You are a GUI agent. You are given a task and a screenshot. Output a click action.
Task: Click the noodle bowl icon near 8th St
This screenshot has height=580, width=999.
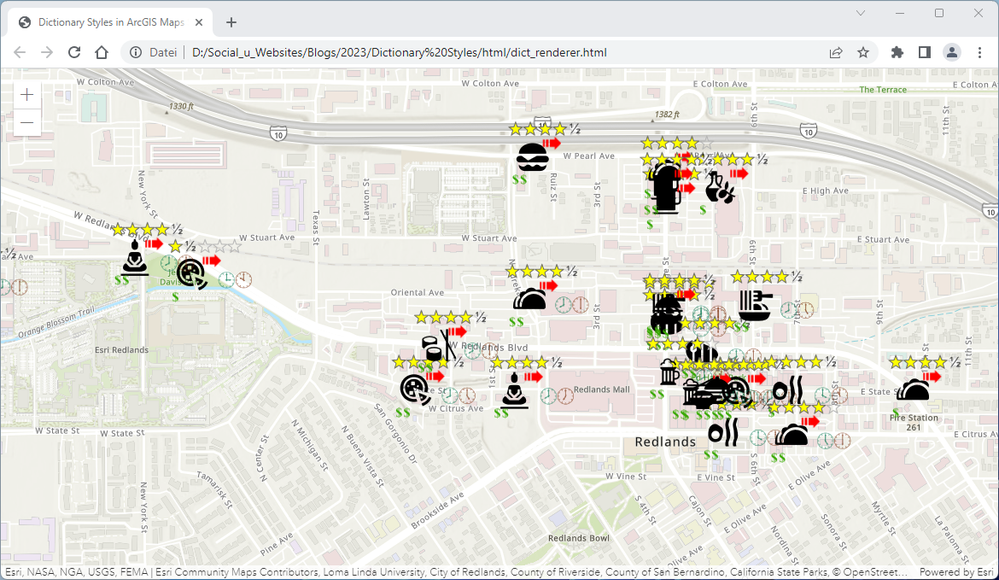752,305
